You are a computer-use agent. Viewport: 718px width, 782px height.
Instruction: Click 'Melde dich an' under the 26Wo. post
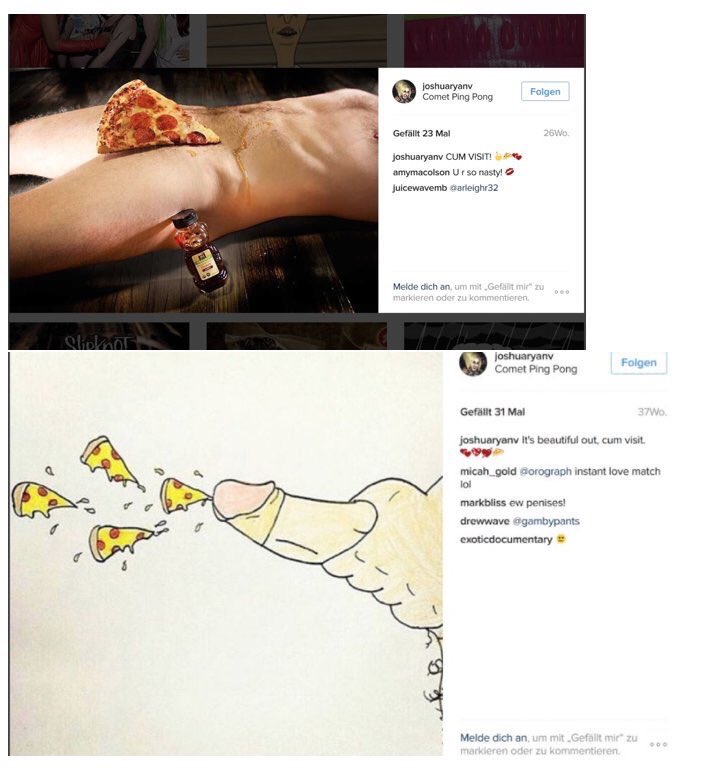(421, 287)
